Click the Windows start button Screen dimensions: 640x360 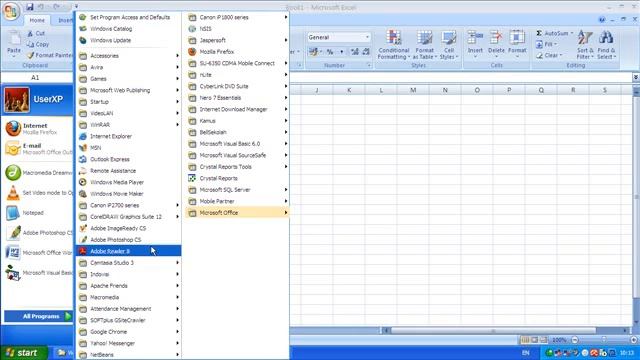[24, 353]
